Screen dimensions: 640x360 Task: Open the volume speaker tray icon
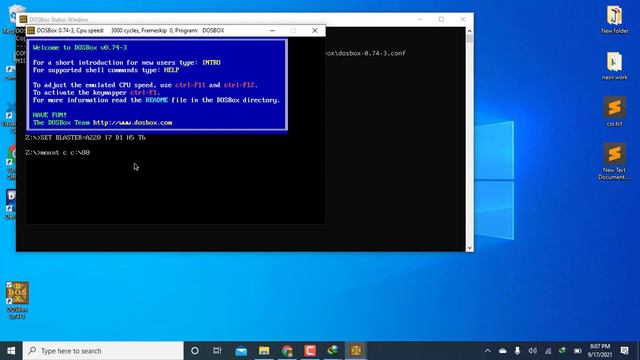tap(532, 351)
